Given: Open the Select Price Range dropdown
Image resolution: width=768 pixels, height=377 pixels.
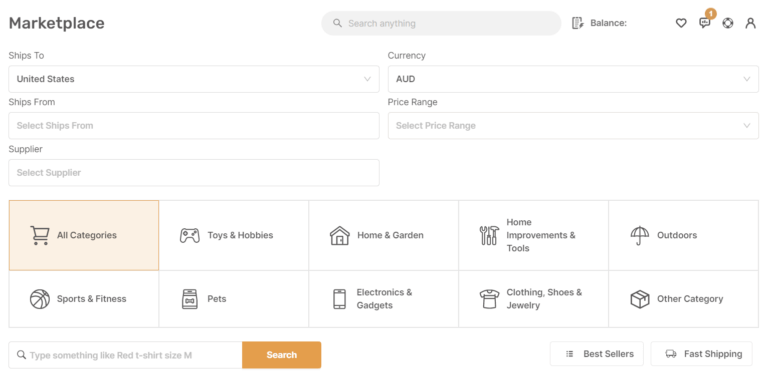Looking at the screenshot, I should pyautogui.click(x=573, y=126).
